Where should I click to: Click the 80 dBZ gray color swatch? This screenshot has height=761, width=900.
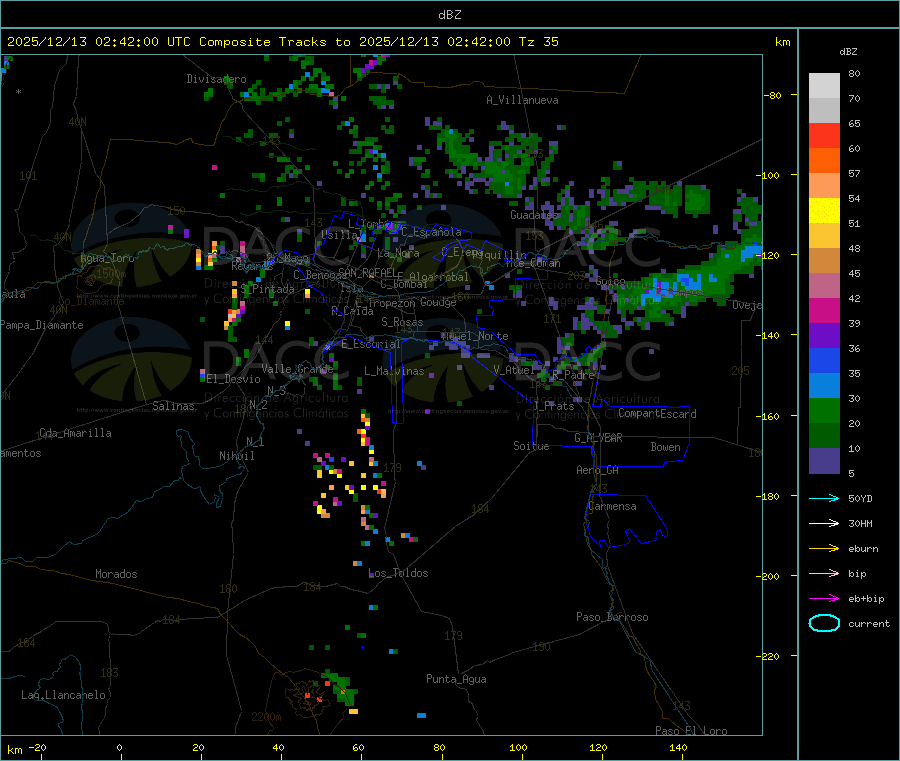[x=824, y=86]
